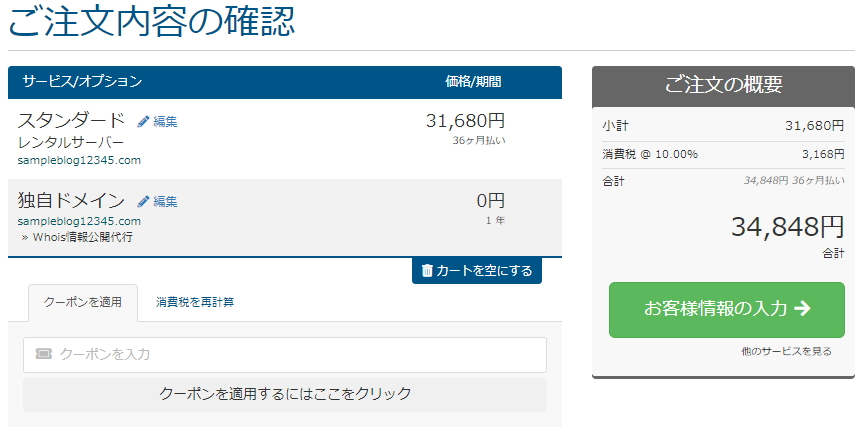Focus the クーポンを入力 text field
Image resolution: width=862 pixels, height=434 pixels.
285,355
